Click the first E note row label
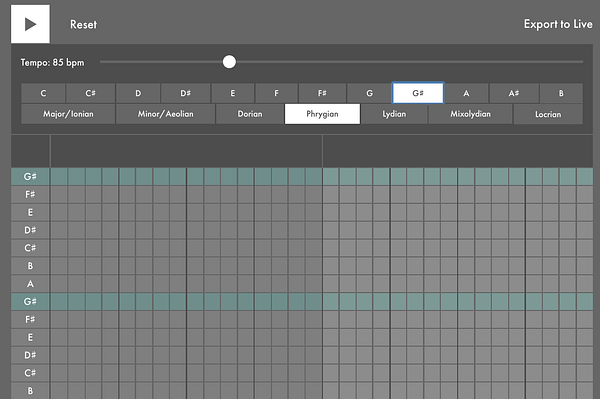The image size is (600, 399). click(30, 212)
